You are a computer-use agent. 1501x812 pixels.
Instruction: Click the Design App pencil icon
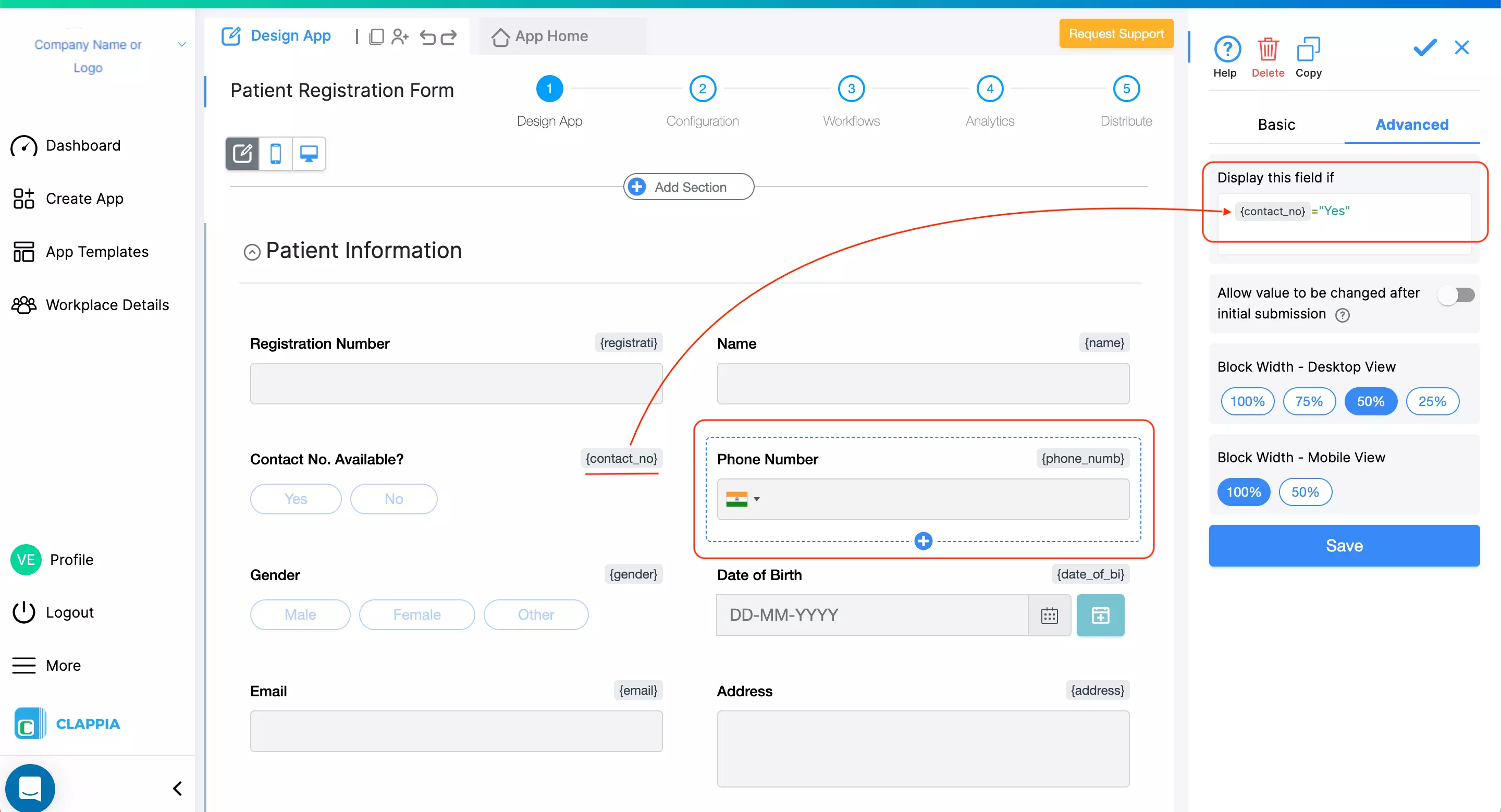[x=231, y=36]
